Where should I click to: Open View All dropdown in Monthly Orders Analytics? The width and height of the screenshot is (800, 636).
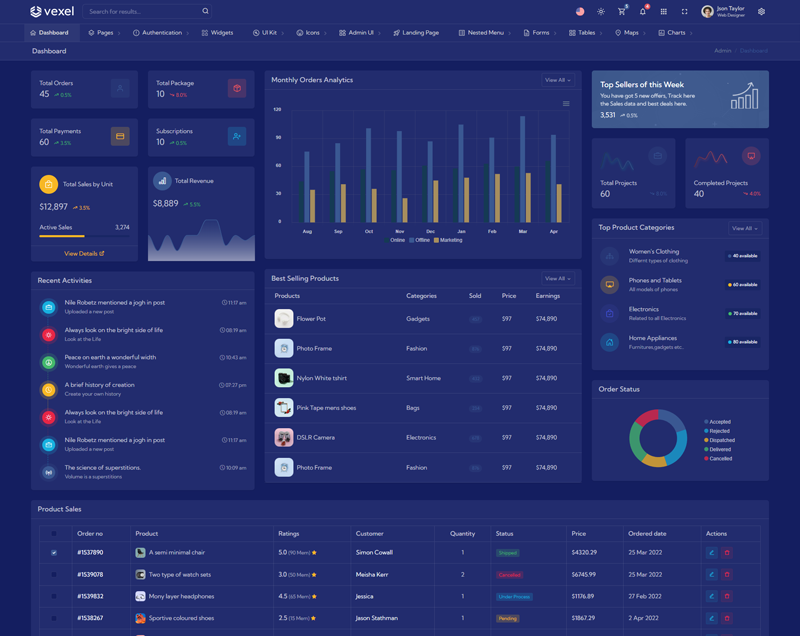[558, 80]
